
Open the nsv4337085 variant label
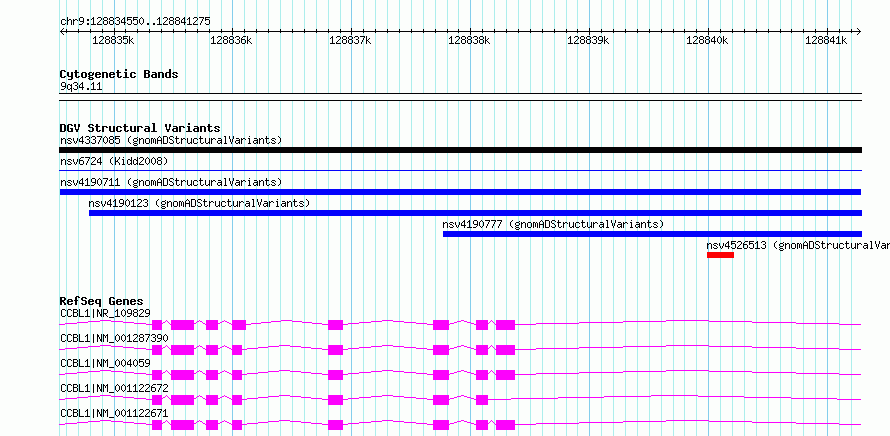[x=171, y=140]
